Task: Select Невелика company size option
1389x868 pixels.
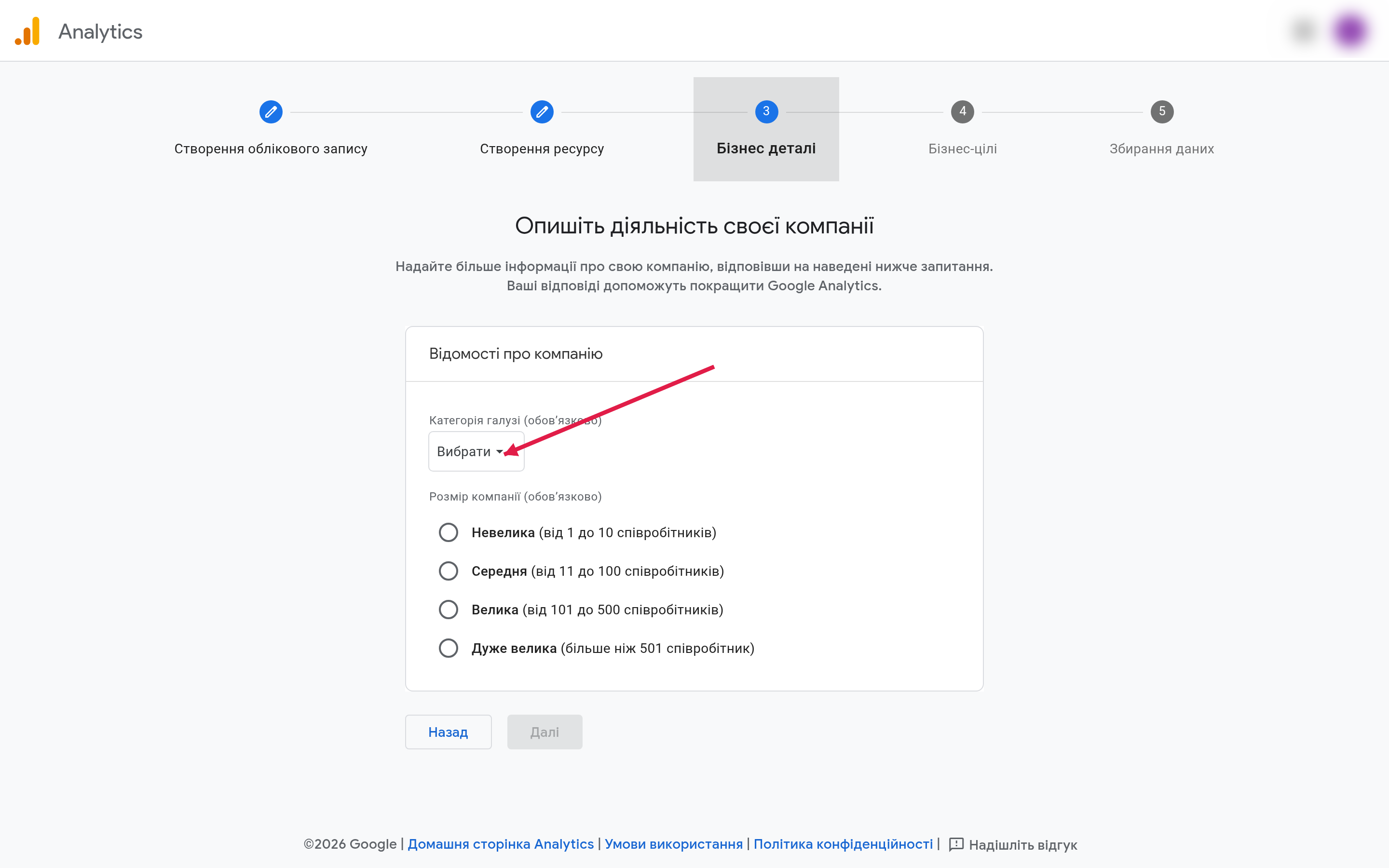Action: point(448,532)
